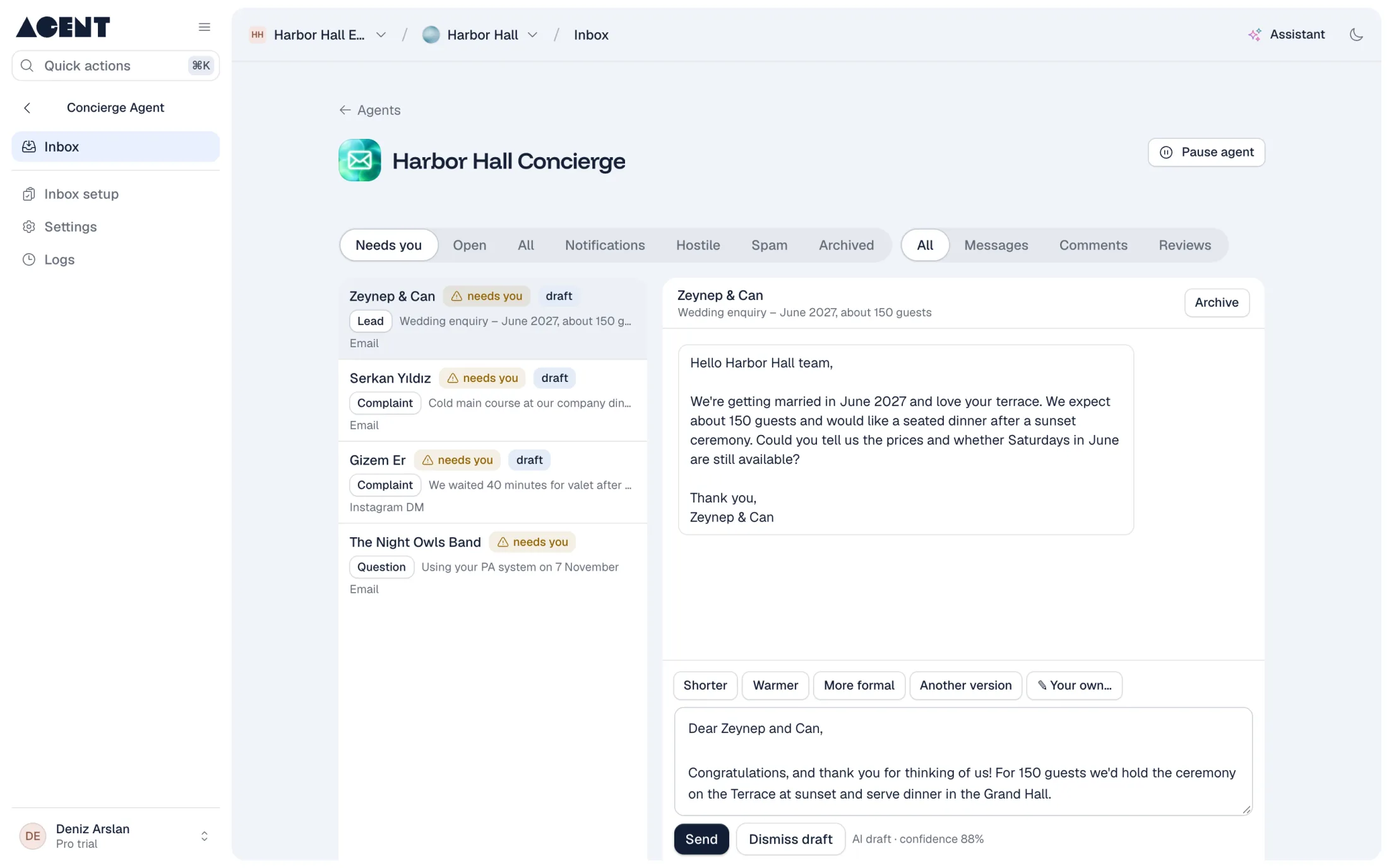
Task: Open the Serkan Yıldız complaint conversation
Action: pos(492,401)
